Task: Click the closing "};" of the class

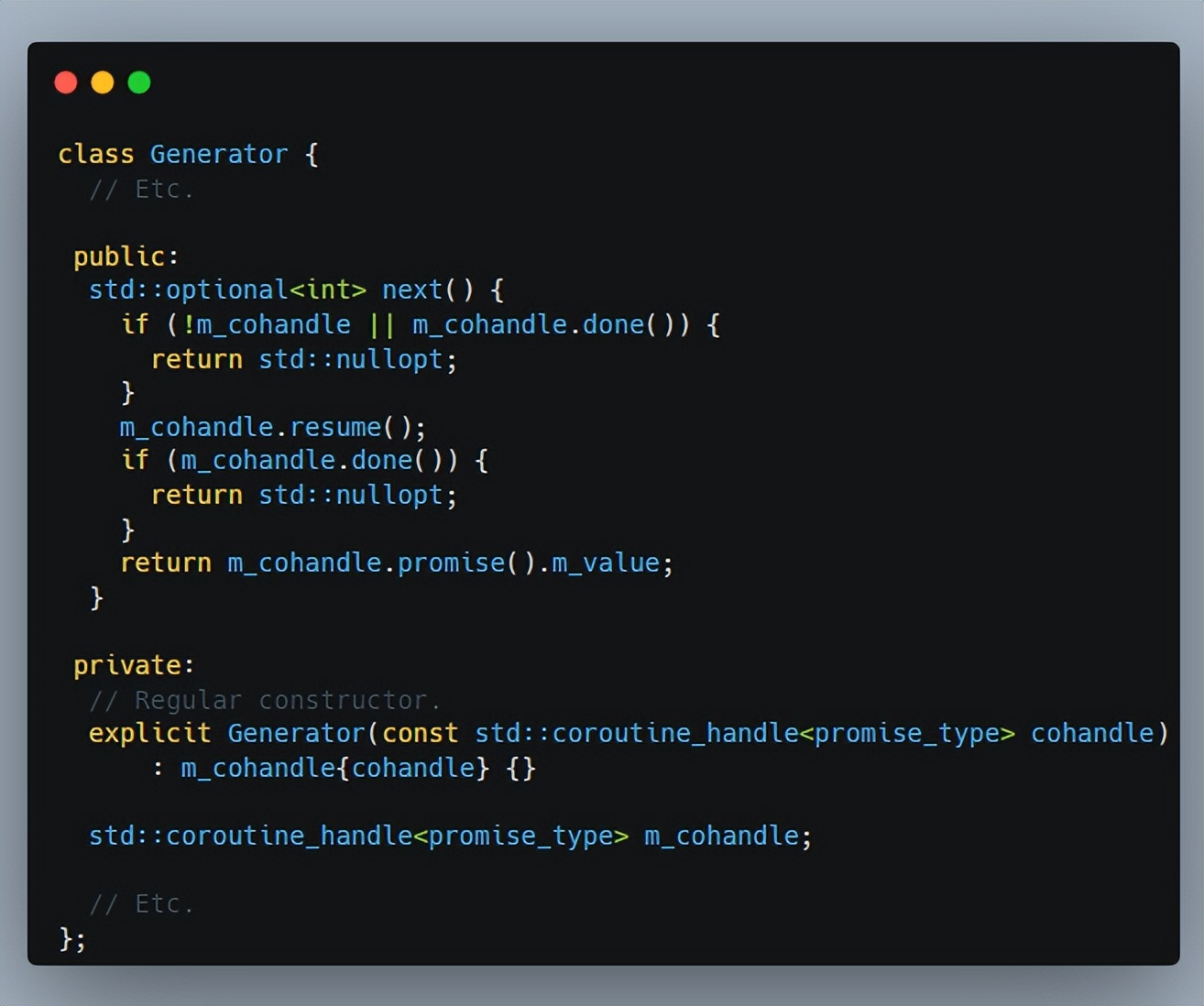Action: coord(72,938)
